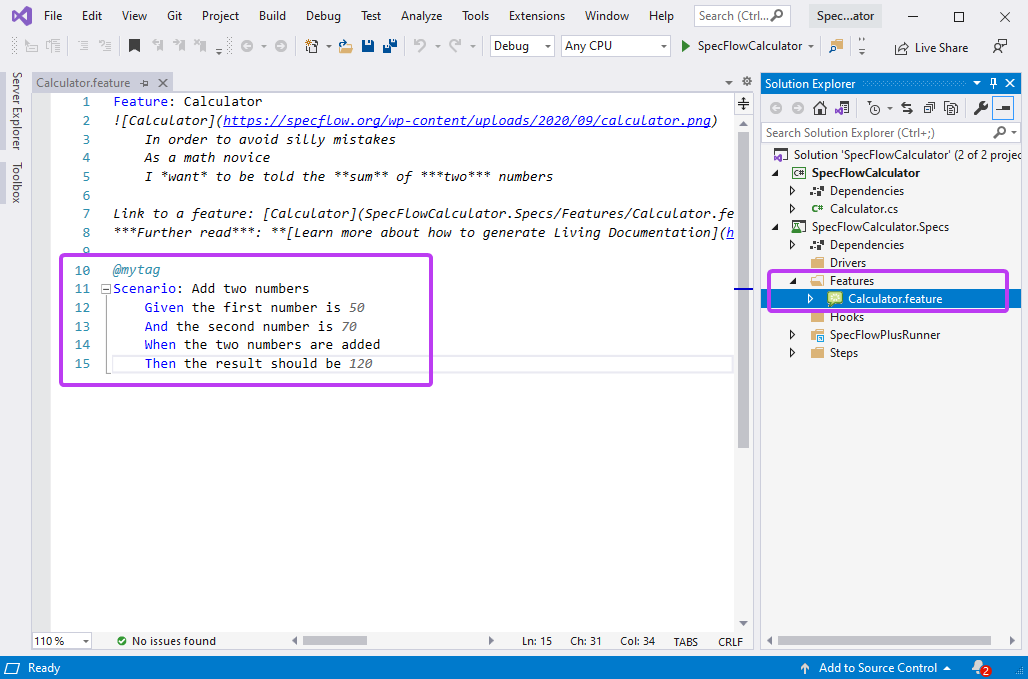The width and height of the screenshot is (1028, 679).
Task: Open the File menu
Action: [53, 16]
